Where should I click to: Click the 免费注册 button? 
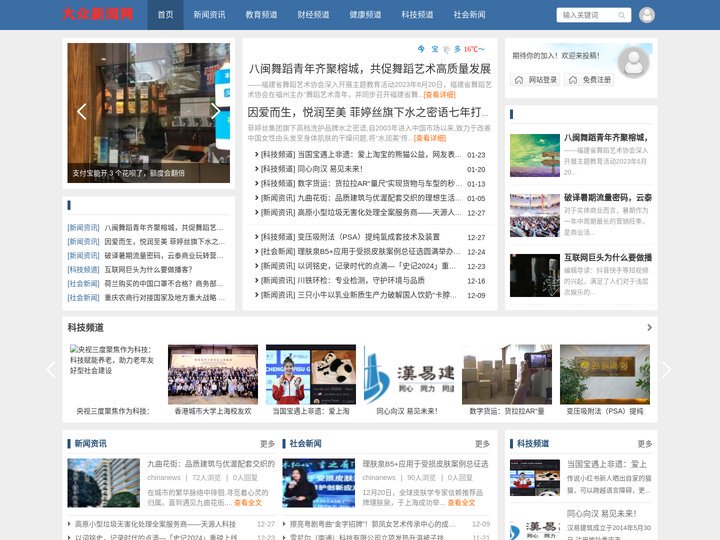tap(589, 80)
